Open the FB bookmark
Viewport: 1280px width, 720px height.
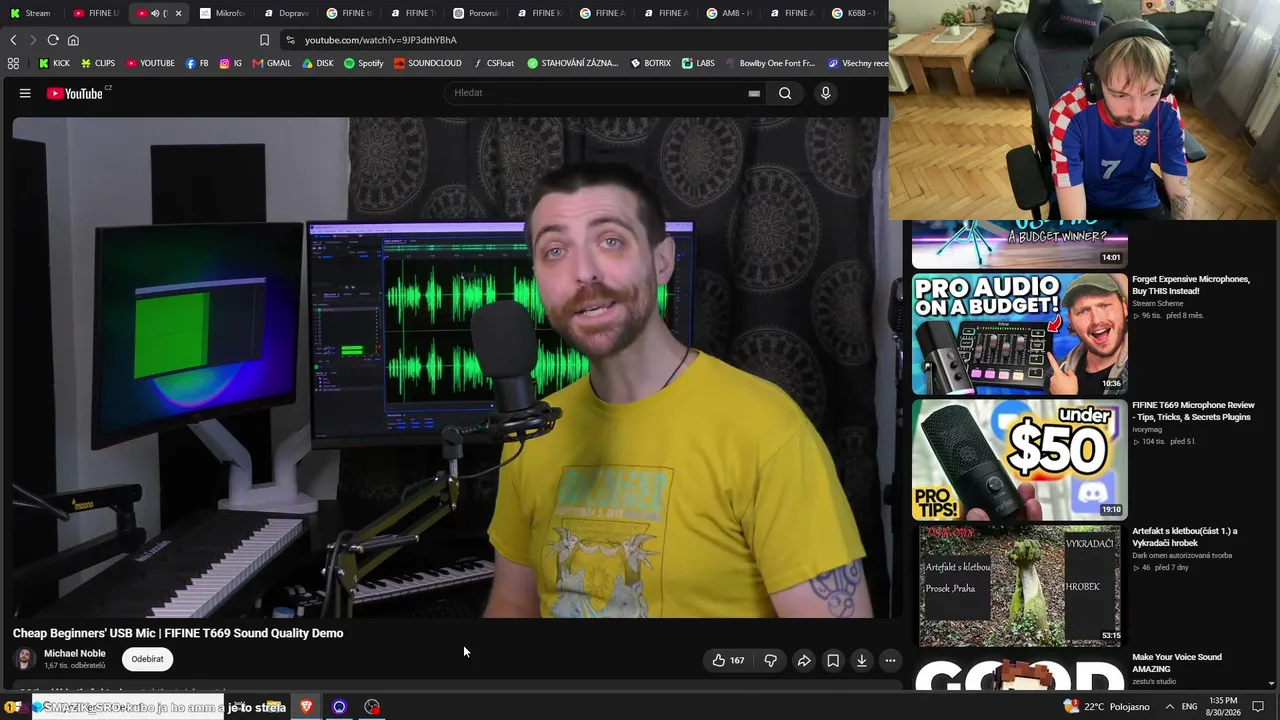197,63
